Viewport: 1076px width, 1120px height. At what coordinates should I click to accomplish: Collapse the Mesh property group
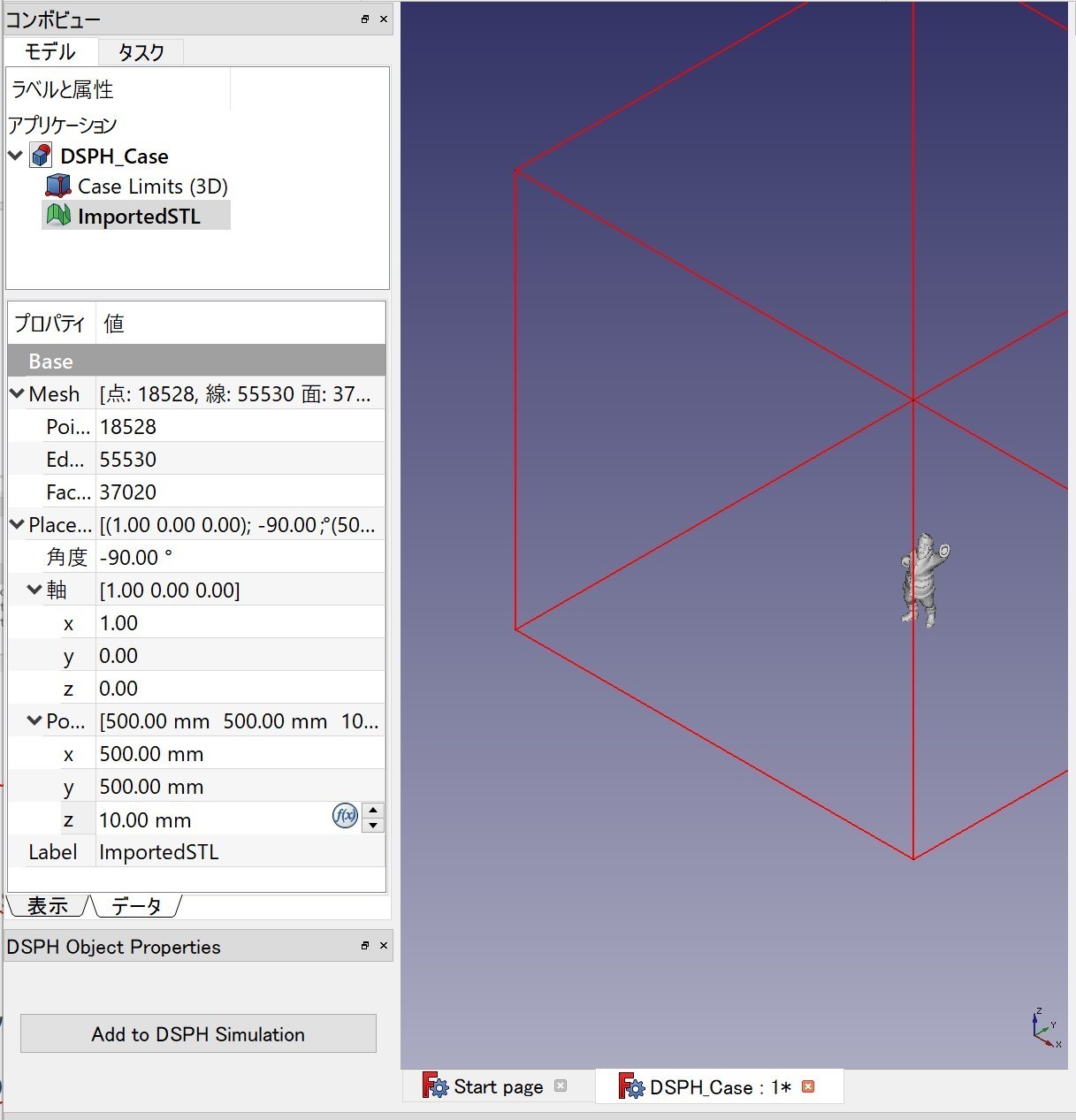[17, 393]
